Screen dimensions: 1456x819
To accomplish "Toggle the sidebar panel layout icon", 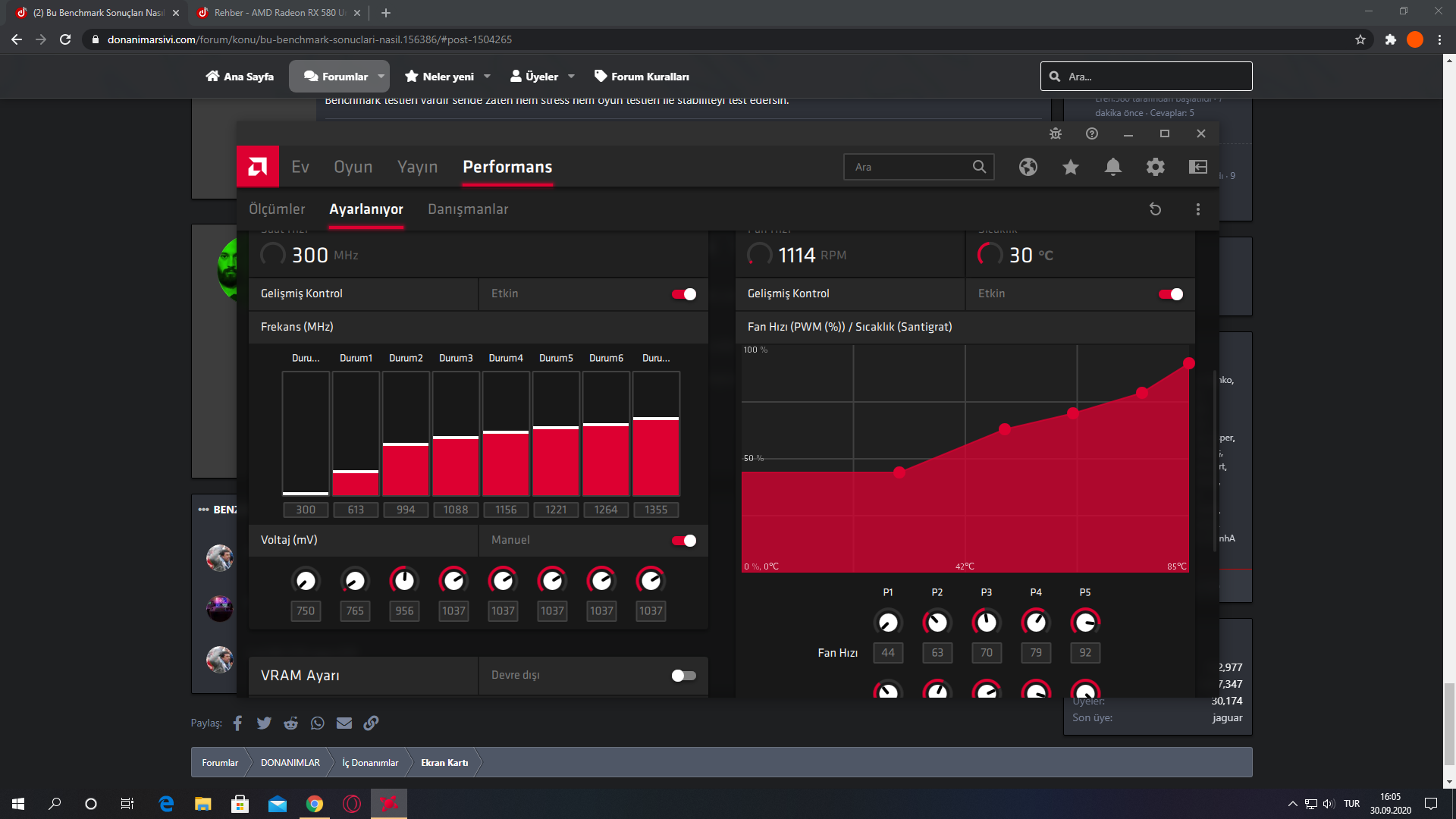I will click(1197, 167).
